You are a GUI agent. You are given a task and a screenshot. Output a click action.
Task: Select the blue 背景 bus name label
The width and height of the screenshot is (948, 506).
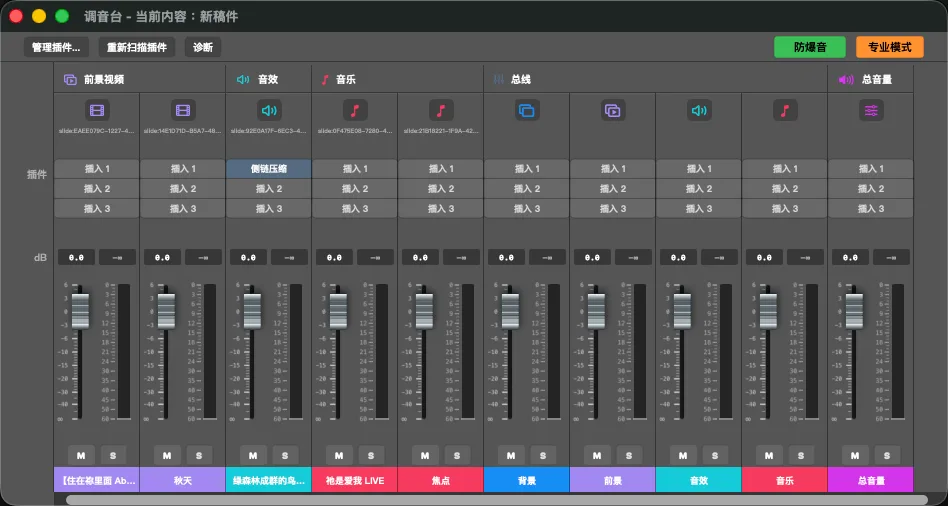(527, 481)
